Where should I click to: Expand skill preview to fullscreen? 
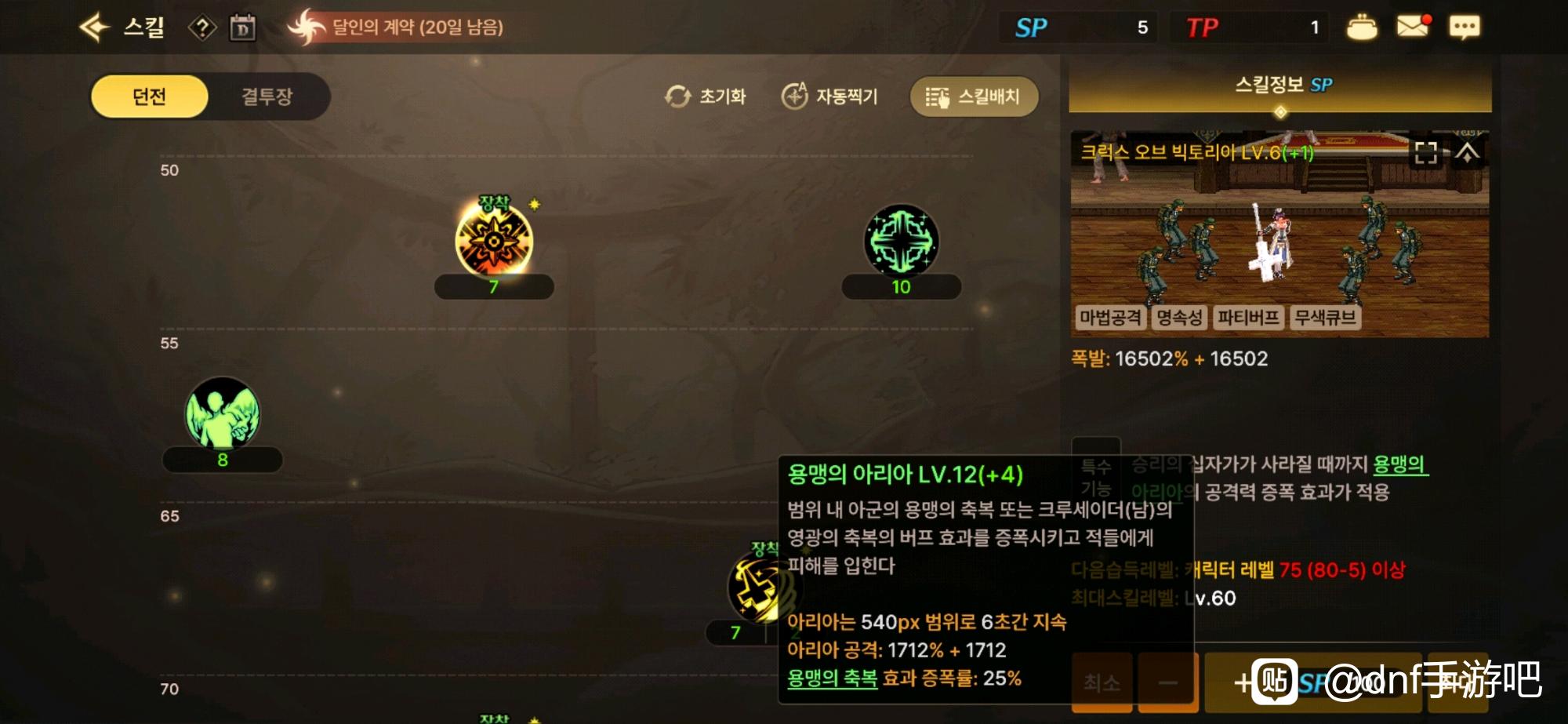1425,152
